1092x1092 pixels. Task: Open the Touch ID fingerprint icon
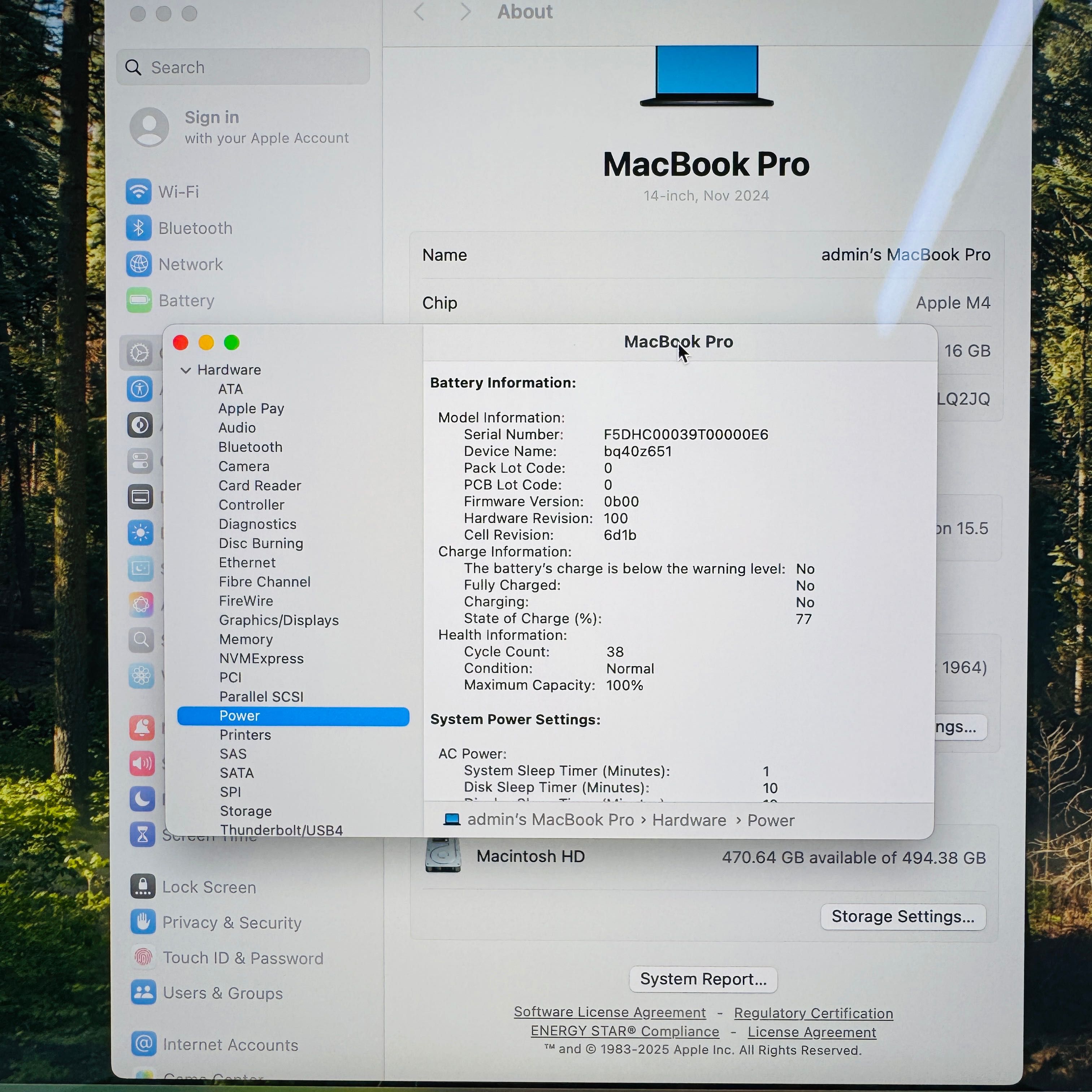(143, 957)
